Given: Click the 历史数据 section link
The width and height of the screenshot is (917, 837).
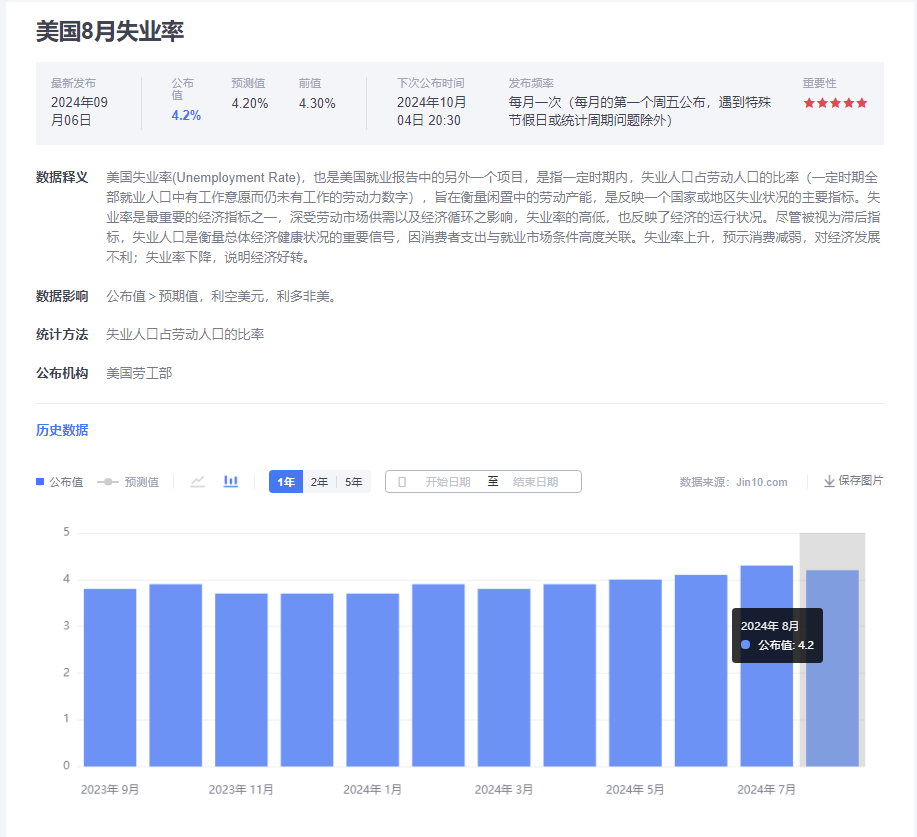Looking at the screenshot, I should click(x=62, y=430).
